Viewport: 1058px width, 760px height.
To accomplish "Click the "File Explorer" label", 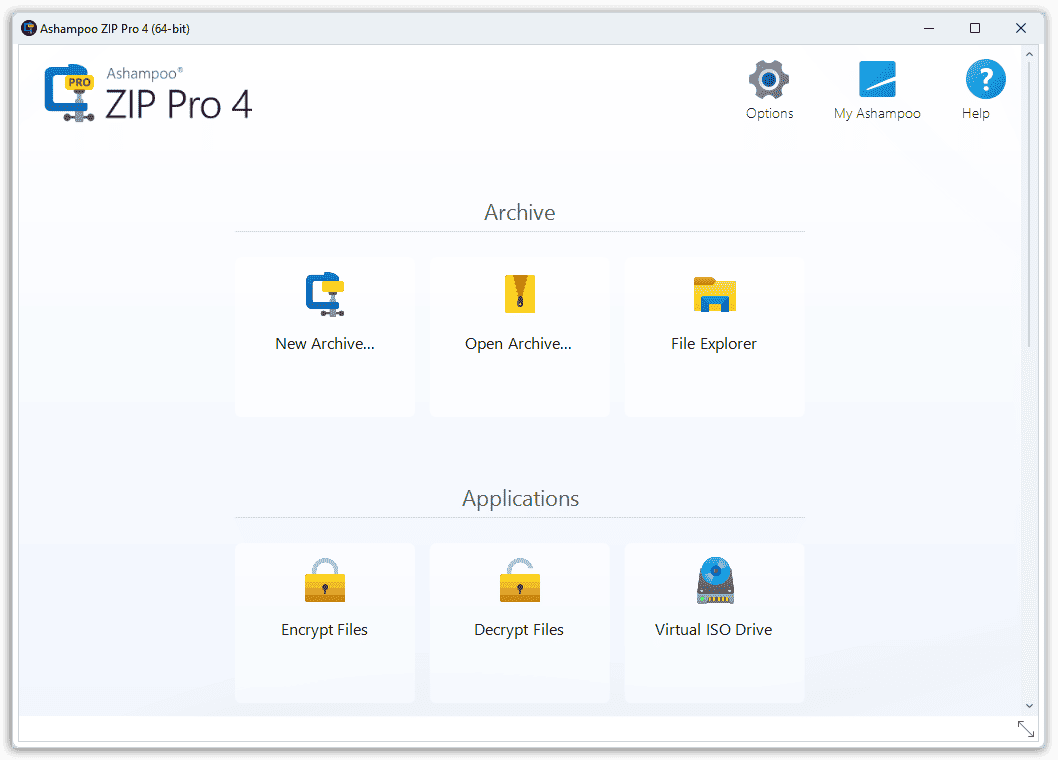I will (x=714, y=344).
